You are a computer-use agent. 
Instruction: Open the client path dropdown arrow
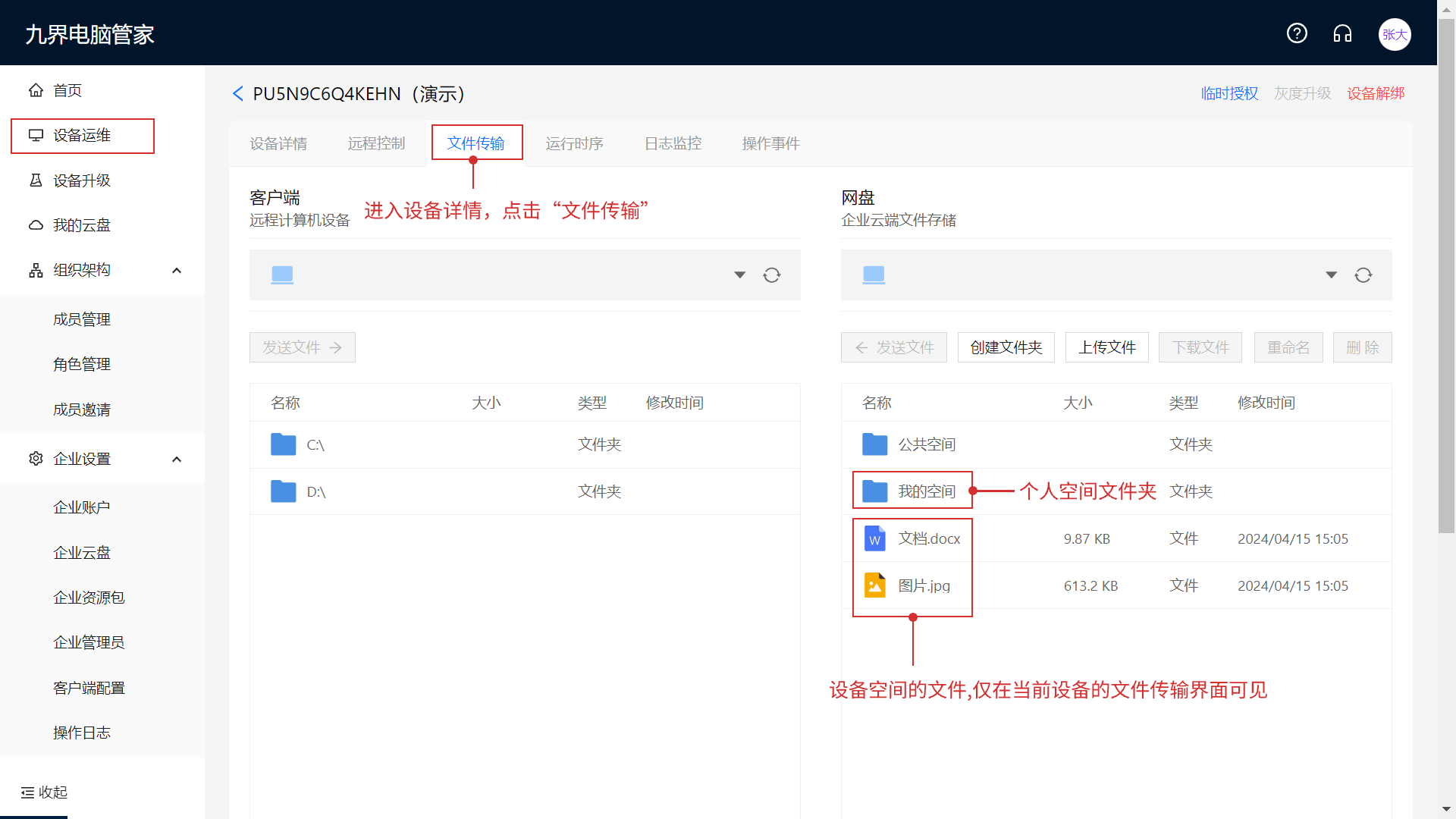(740, 275)
